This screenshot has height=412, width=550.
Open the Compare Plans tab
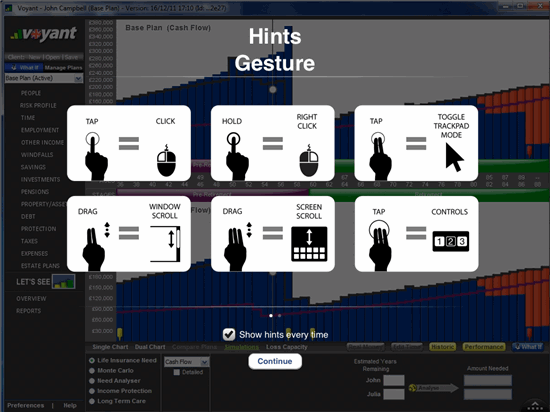point(195,347)
